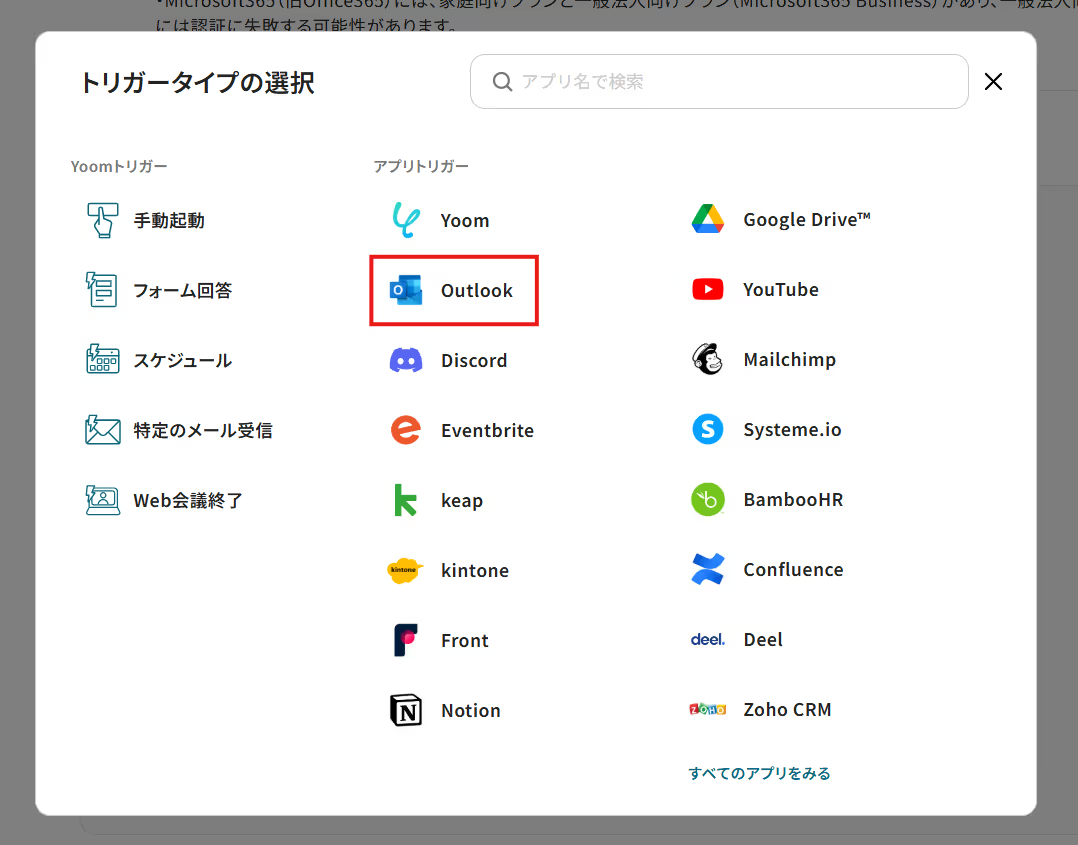Choose the Discord app icon
The image size is (1078, 845).
coord(406,360)
